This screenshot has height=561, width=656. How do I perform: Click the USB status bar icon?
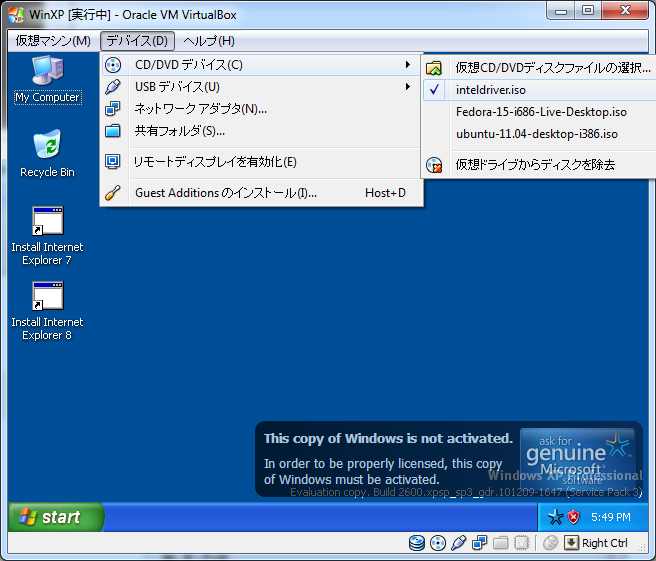point(459,543)
